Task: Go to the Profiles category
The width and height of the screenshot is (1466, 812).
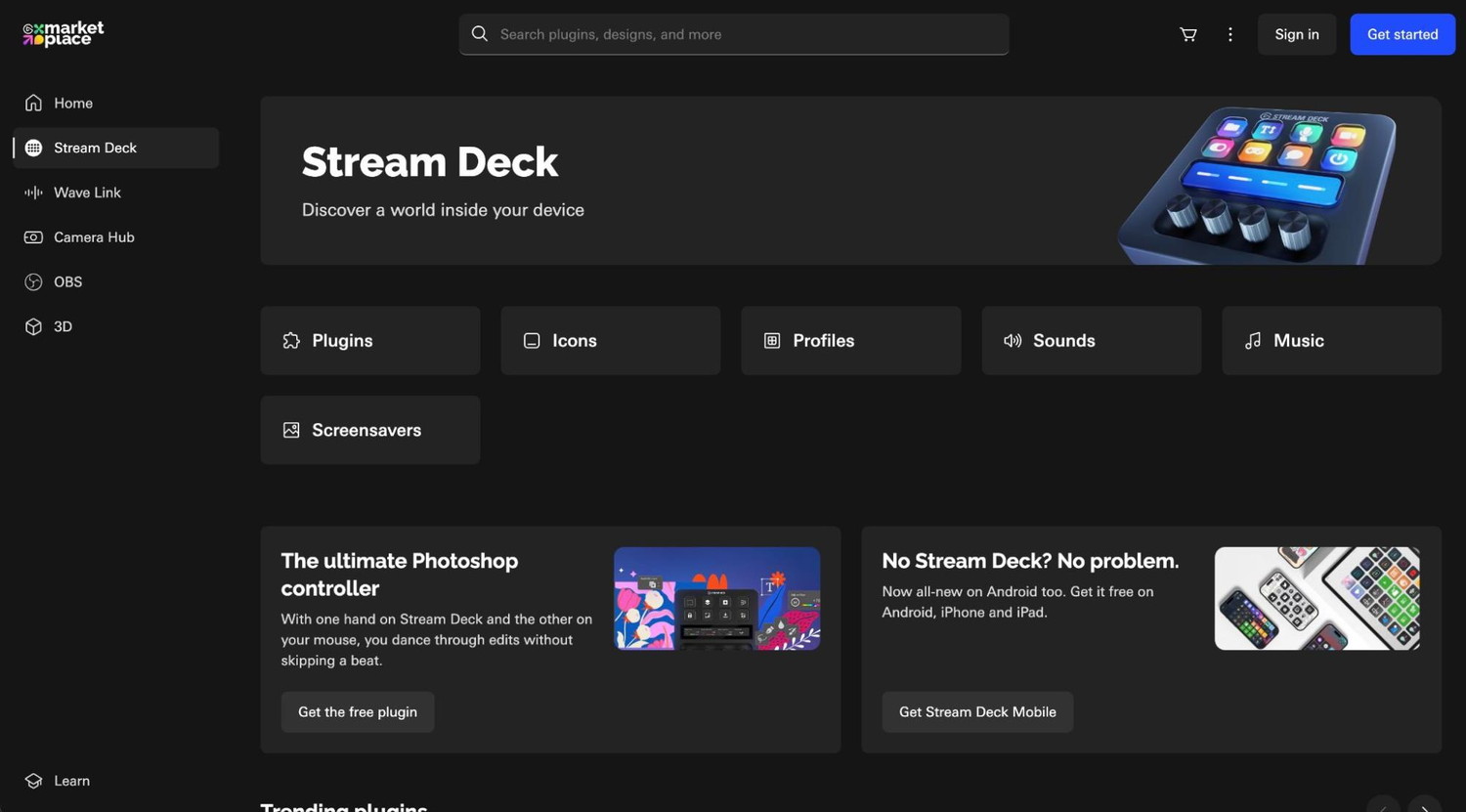Action: point(850,341)
